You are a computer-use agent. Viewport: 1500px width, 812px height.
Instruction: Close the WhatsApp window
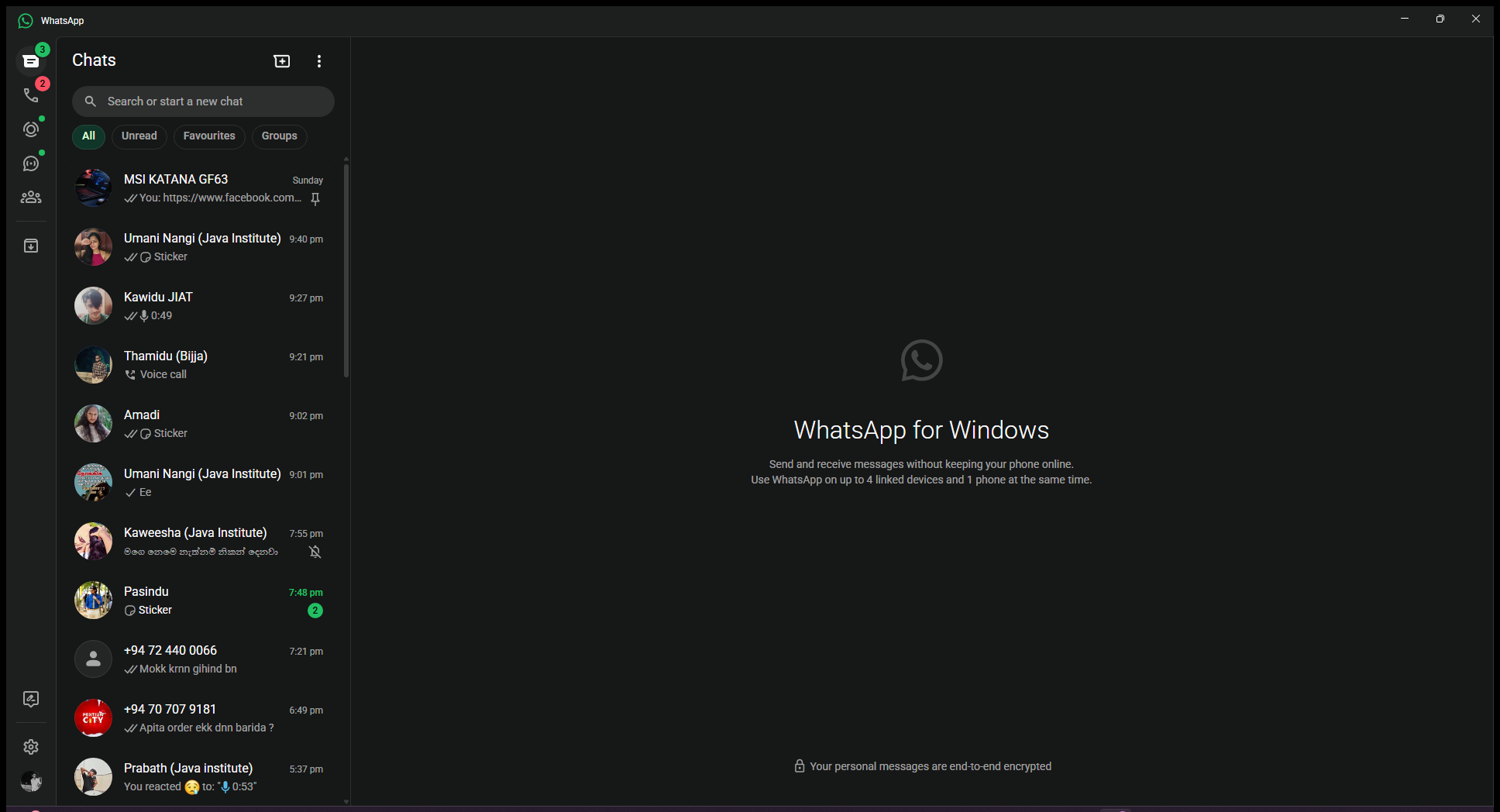coord(1476,19)
